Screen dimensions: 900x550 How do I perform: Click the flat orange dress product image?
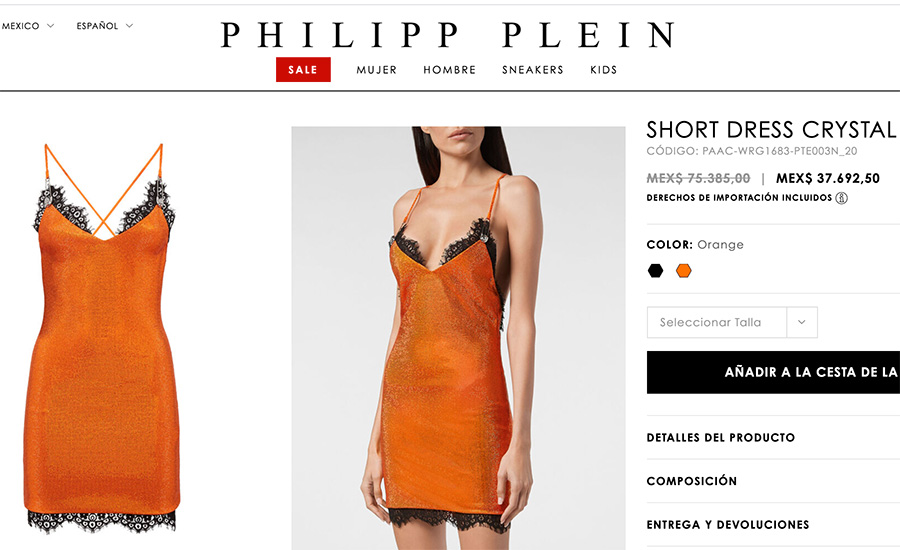pyautogui.click(x=102, y=338)
